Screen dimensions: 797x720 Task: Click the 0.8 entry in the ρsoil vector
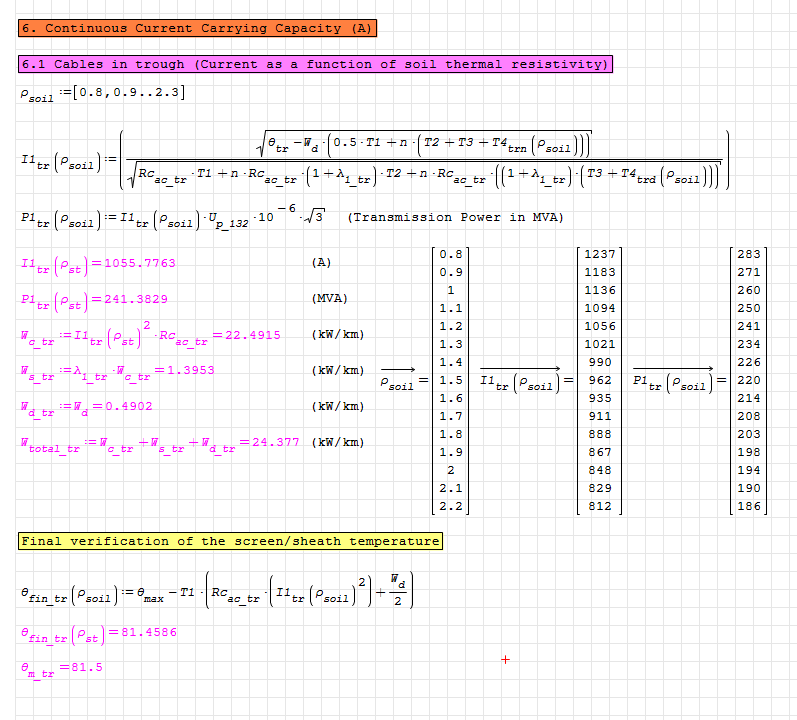point(451,255)
